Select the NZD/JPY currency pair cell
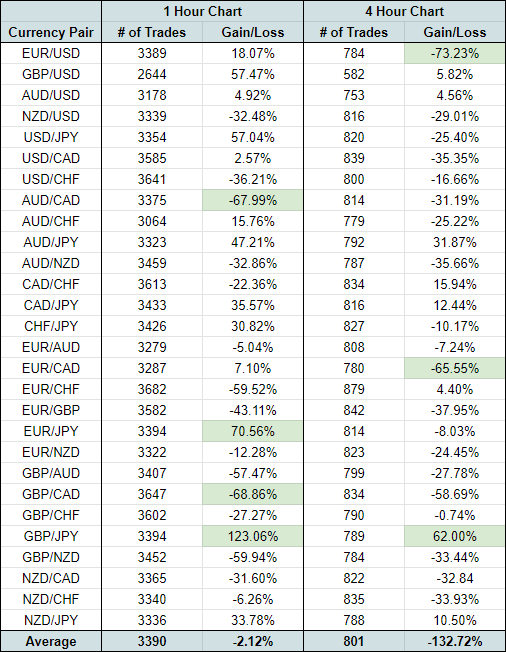506x652 pixels. point(51,620)
